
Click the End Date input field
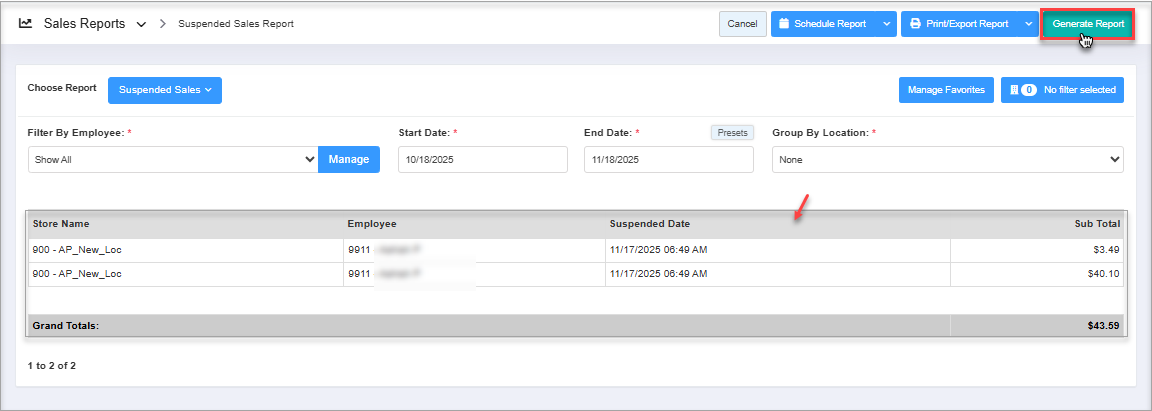[x=668, y=159]
